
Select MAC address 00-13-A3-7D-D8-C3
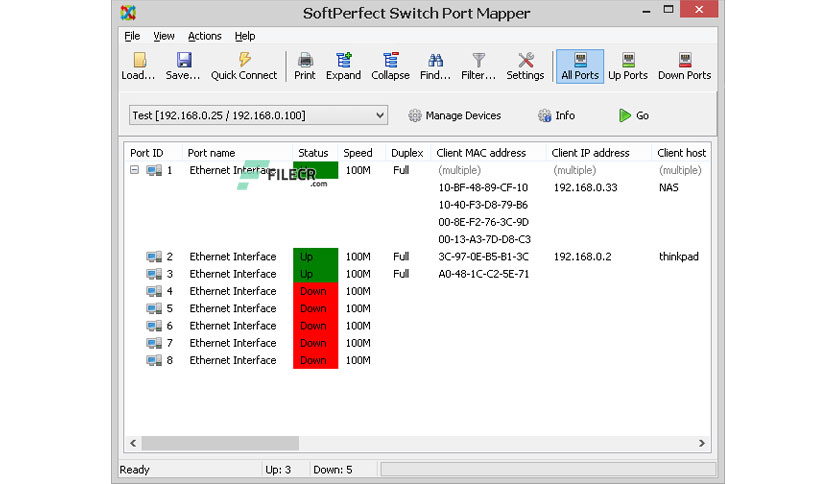point(485,239)
